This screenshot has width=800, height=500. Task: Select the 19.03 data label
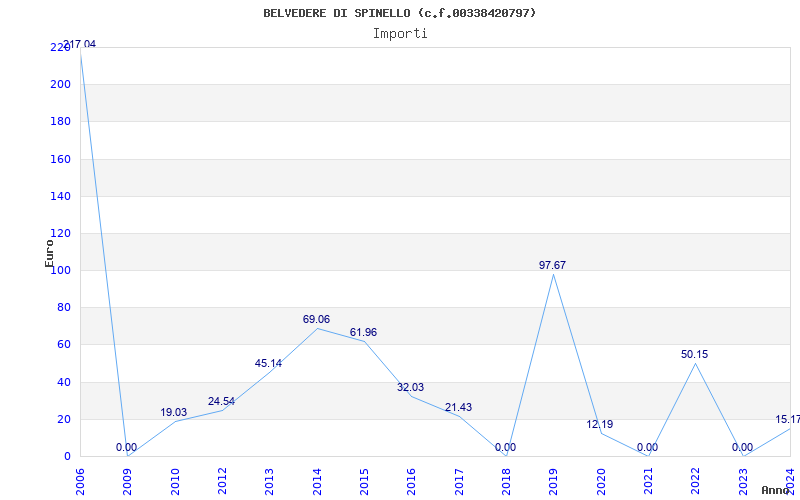[x=173, y=412]
